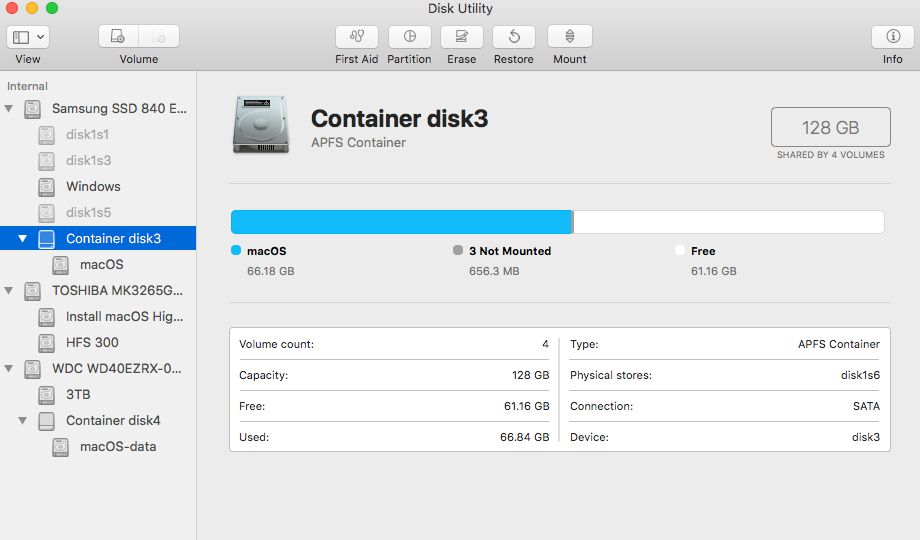Open the Partition tool

410,36
